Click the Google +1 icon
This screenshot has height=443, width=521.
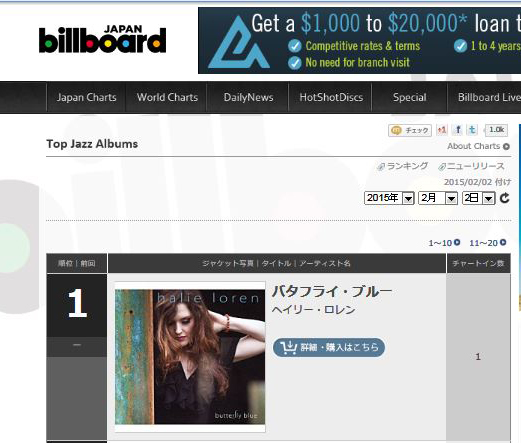pyautogui.click(x=442, y=130)
